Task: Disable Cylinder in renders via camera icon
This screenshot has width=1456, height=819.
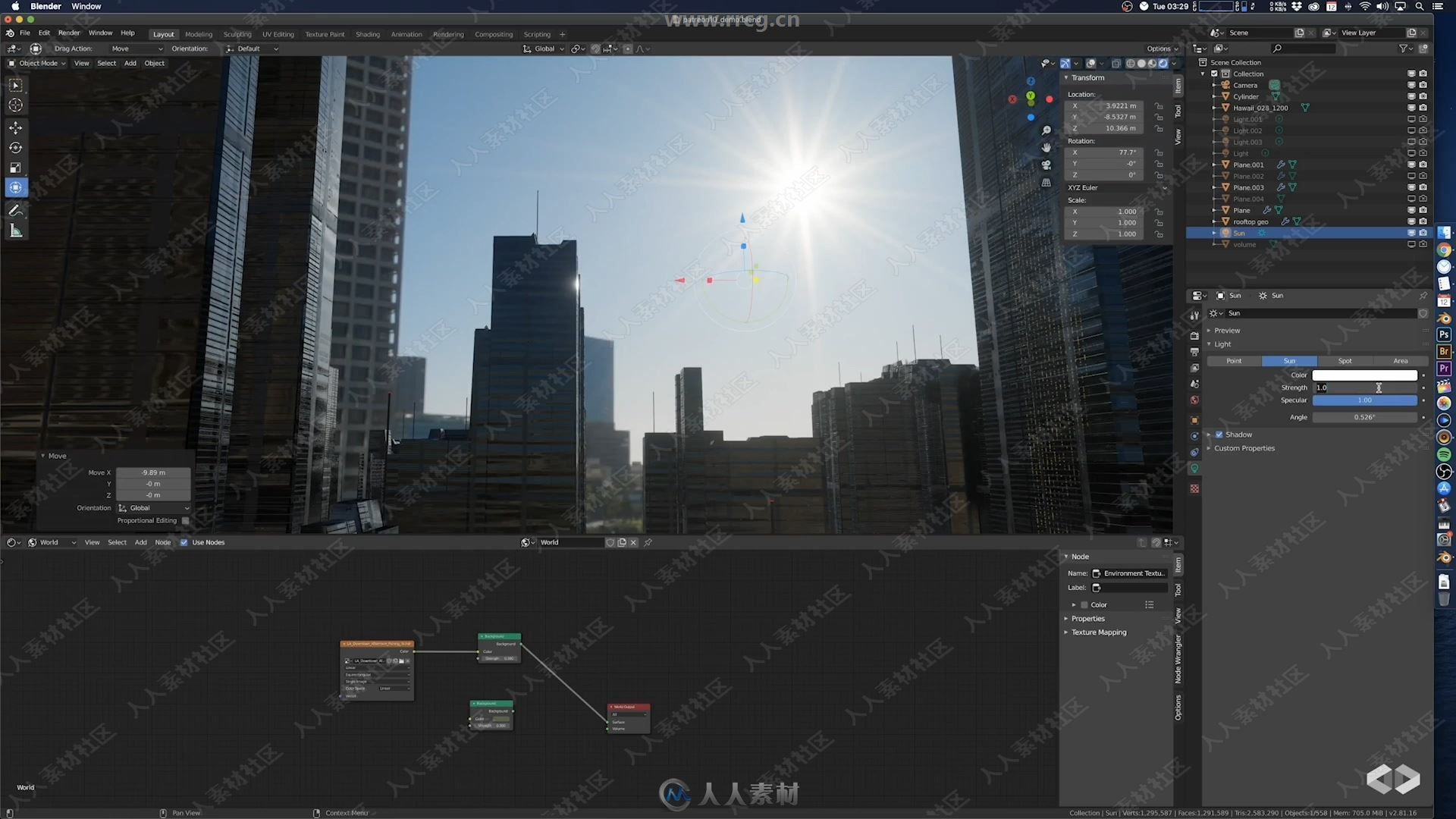Action: pyautogui.click(x=1423, y=96)
